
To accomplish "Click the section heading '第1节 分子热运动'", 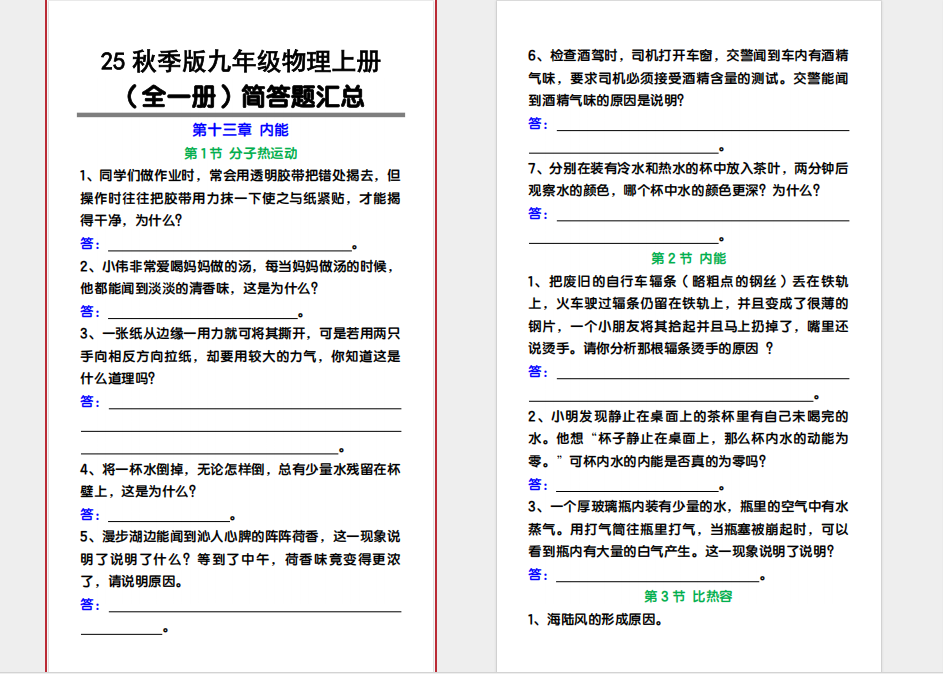I will [x=241, y=153].
